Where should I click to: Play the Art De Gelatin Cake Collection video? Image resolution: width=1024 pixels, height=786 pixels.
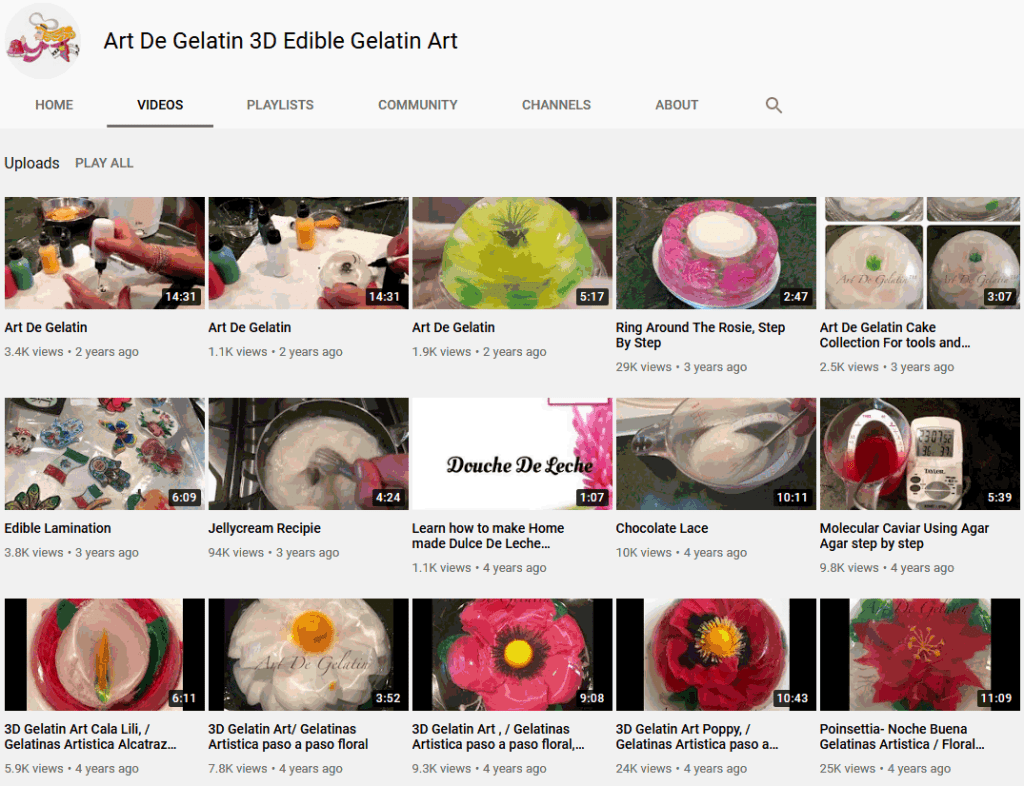919,251
